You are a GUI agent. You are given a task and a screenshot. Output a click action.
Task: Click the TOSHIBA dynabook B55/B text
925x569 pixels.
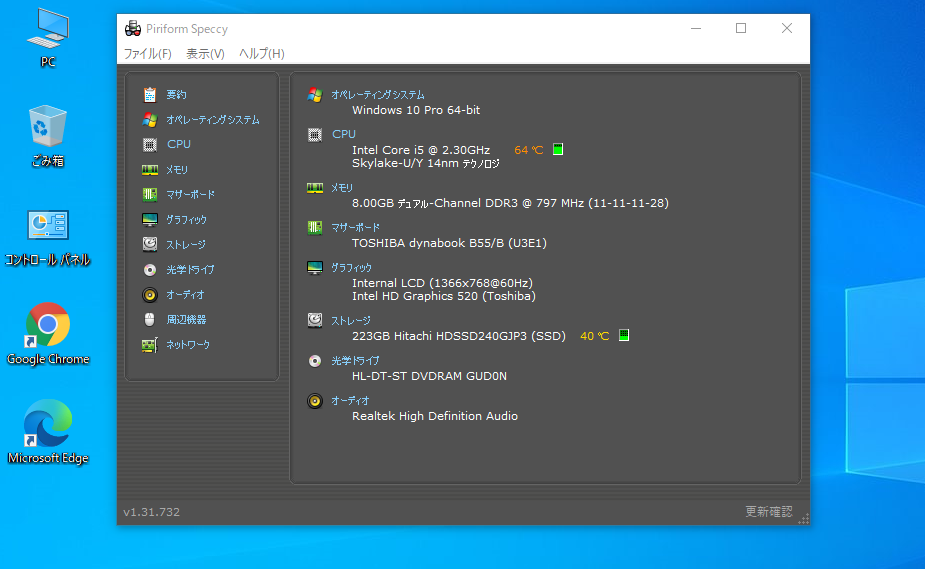coord(450,243)
